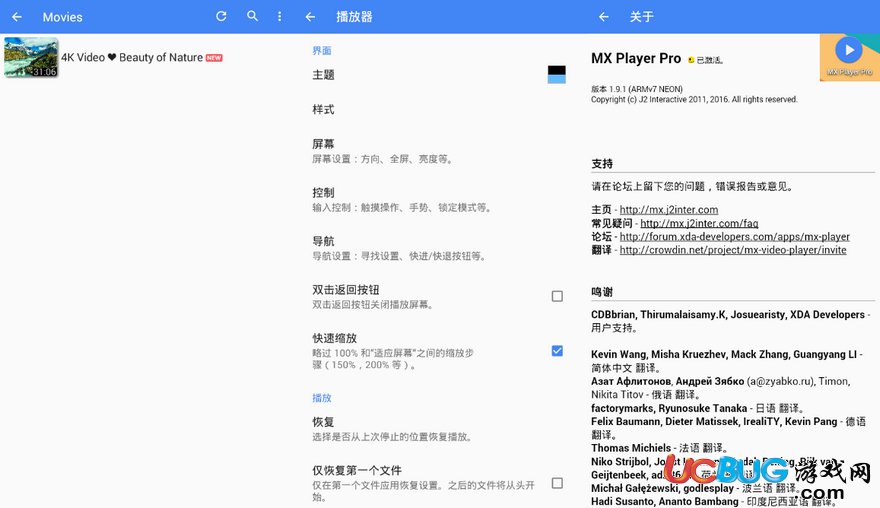Open the overflow menu in Movies toolbar
This screenshot has height=508, width=880.
pos(279,16)
